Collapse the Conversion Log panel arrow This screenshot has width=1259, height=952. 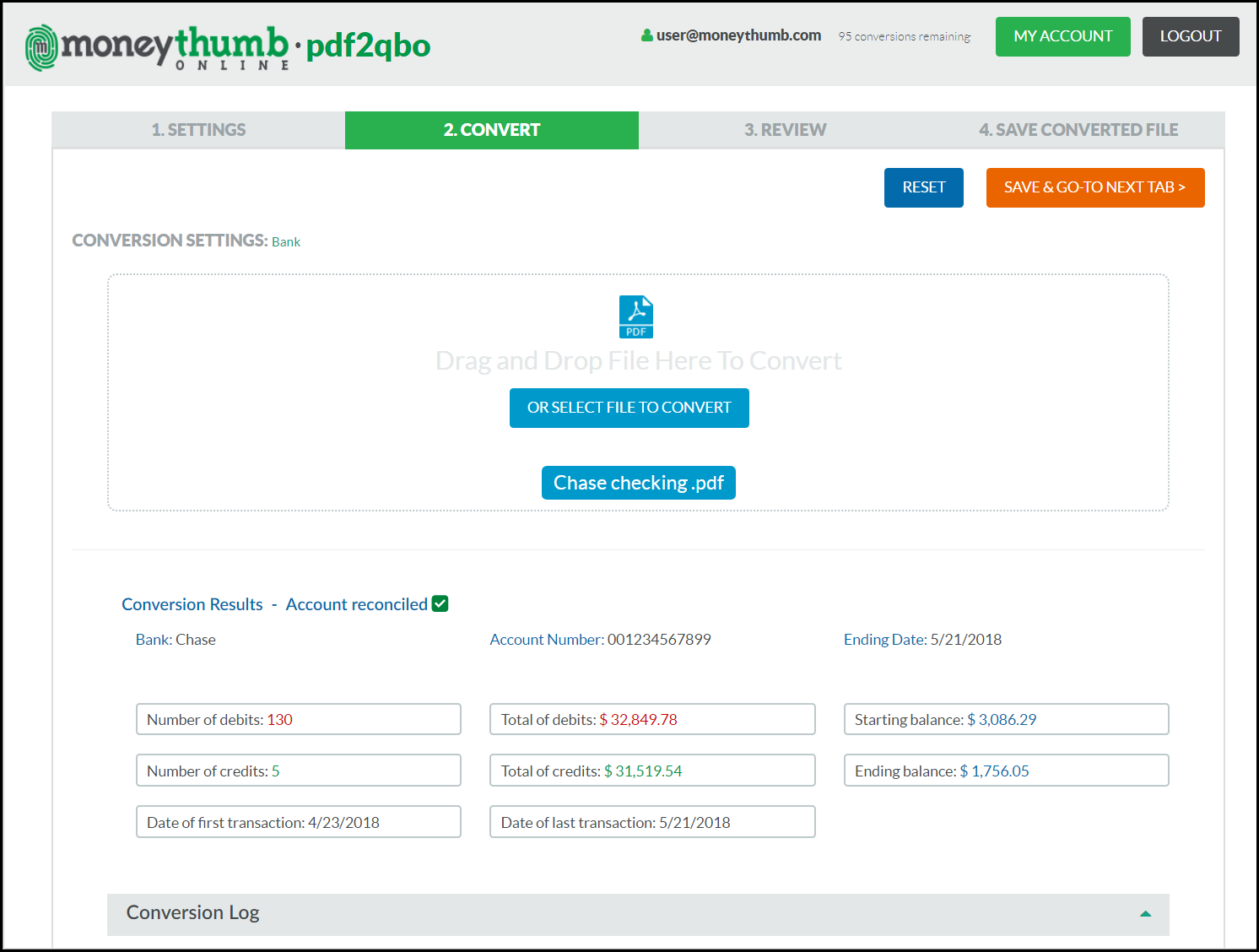1145,913
